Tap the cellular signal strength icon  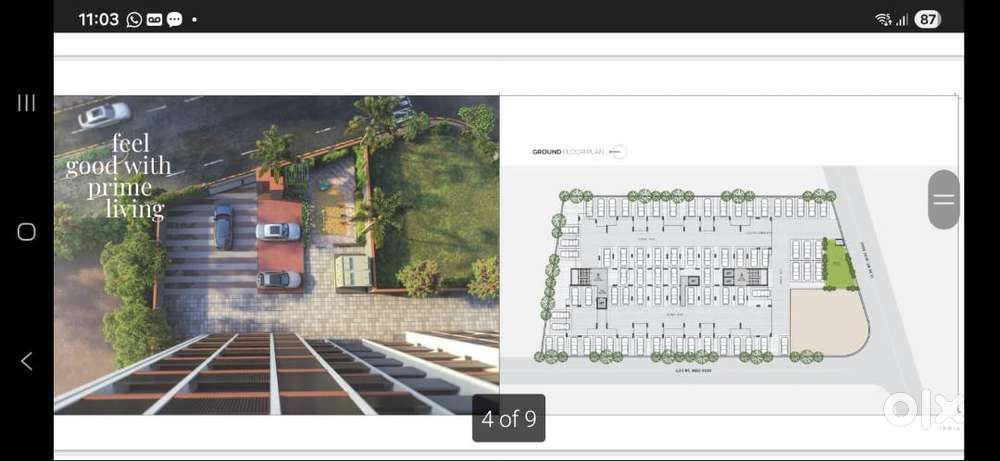(x=902, y=20)
